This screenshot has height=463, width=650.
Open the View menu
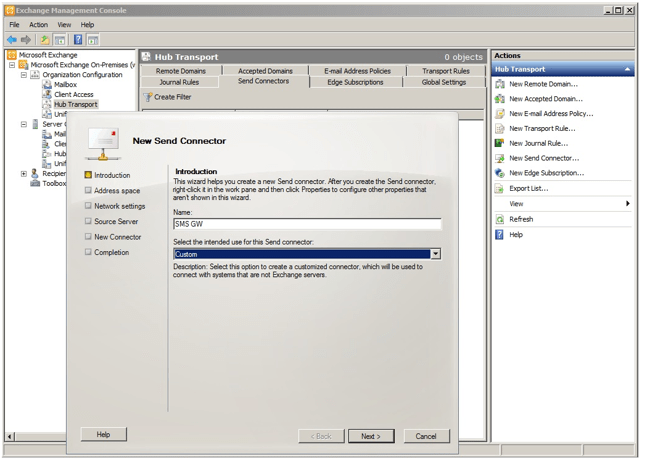[64, 25]
